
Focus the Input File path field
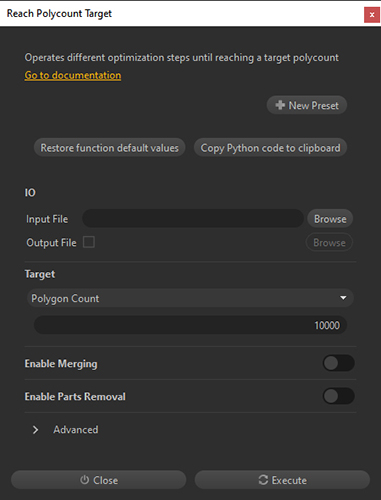pyautogui.click(x=193, y=219)
